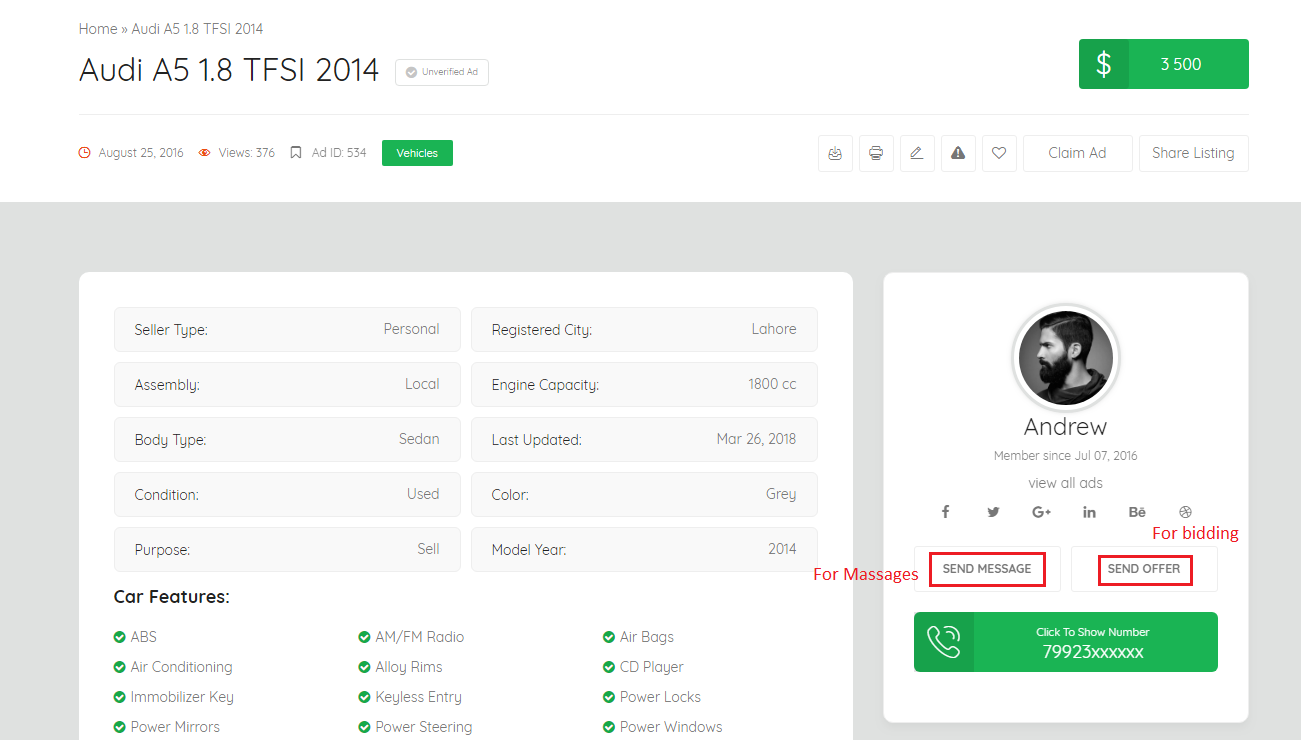Image resolution: width=1301 pixels, height=740 pixels.
Task: Edit the ad with the pencil icon
Action: 917,153
